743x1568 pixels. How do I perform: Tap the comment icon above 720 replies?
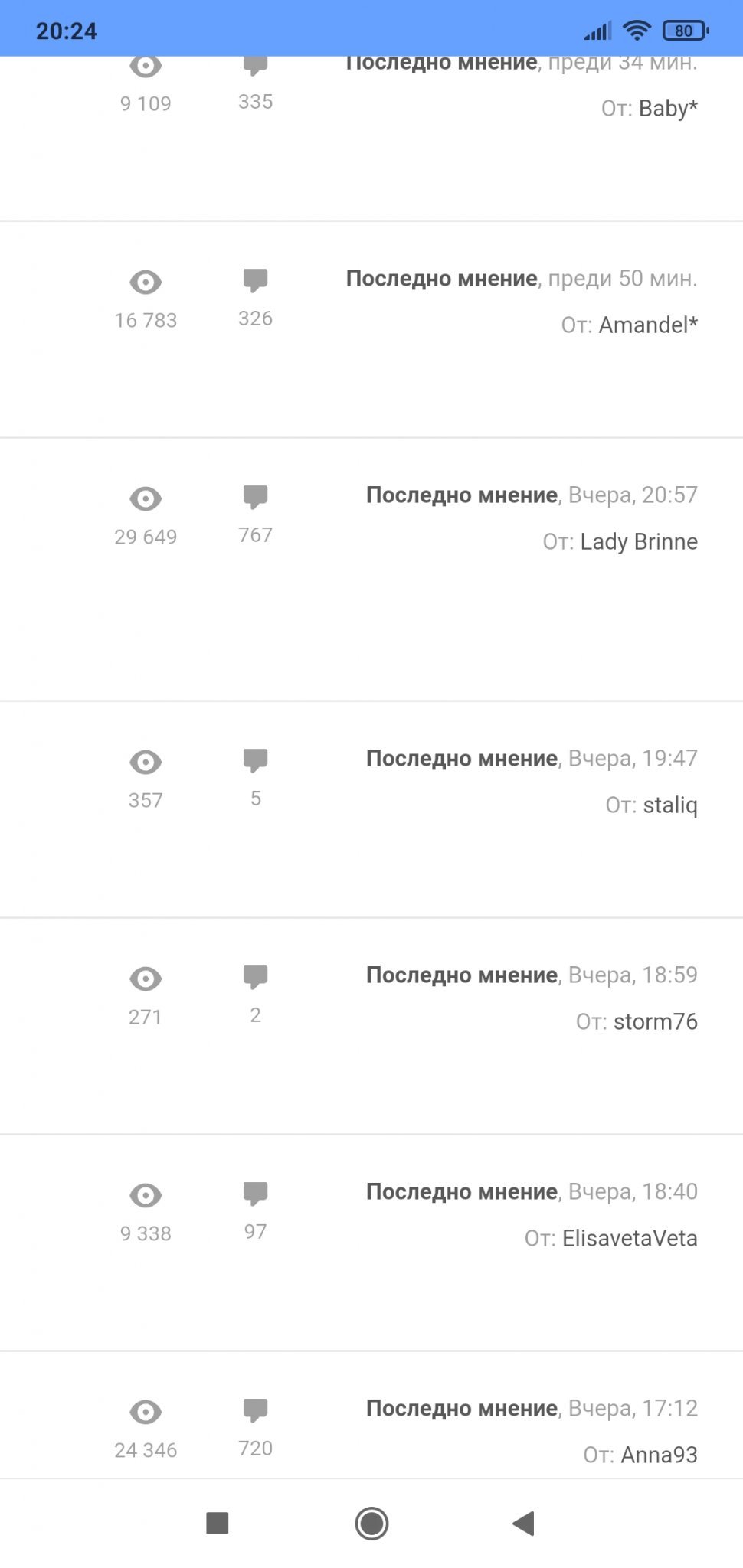coord(255,1410)
